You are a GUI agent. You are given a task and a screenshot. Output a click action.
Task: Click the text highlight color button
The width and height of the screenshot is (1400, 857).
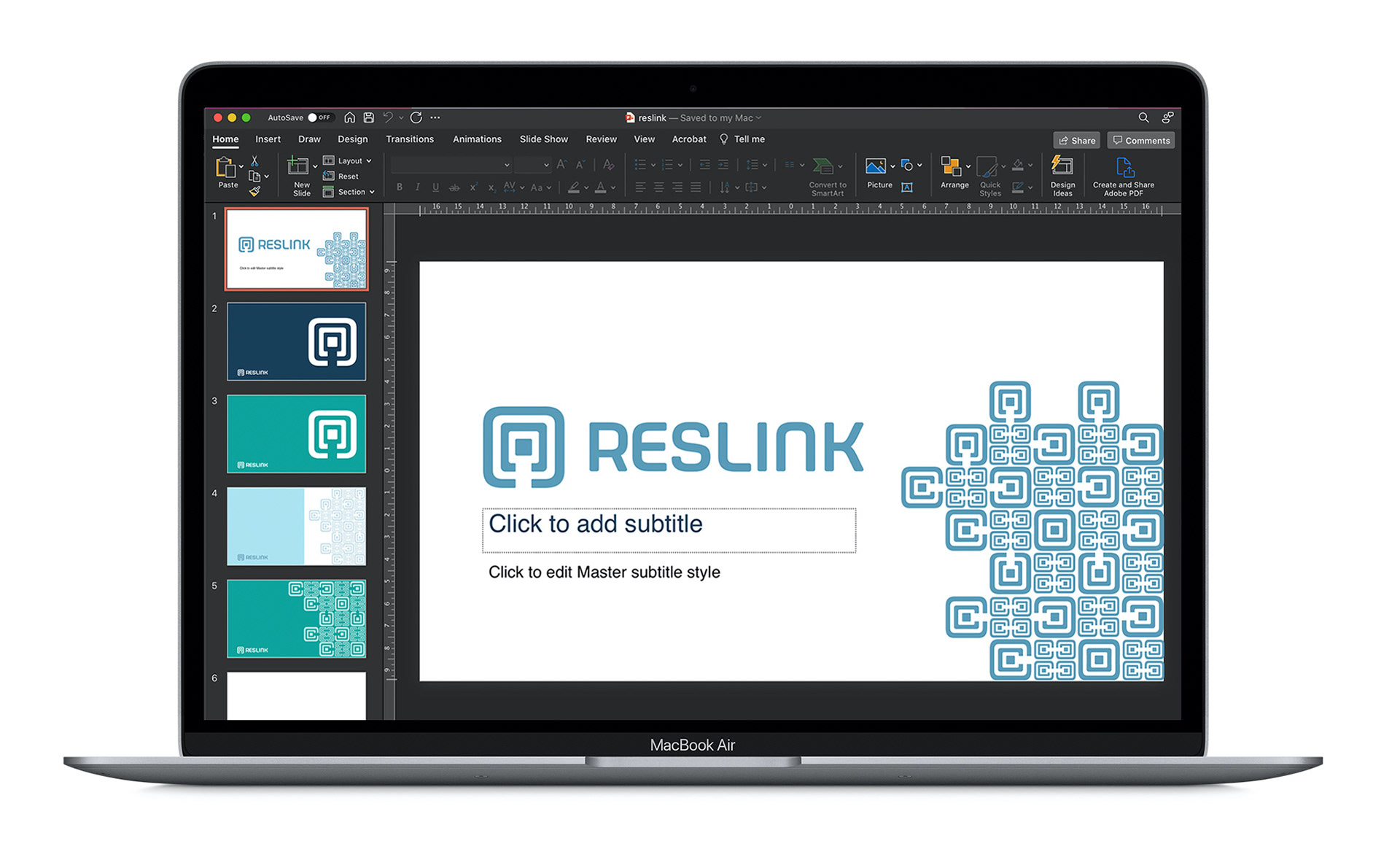click(x=574, y=187)
